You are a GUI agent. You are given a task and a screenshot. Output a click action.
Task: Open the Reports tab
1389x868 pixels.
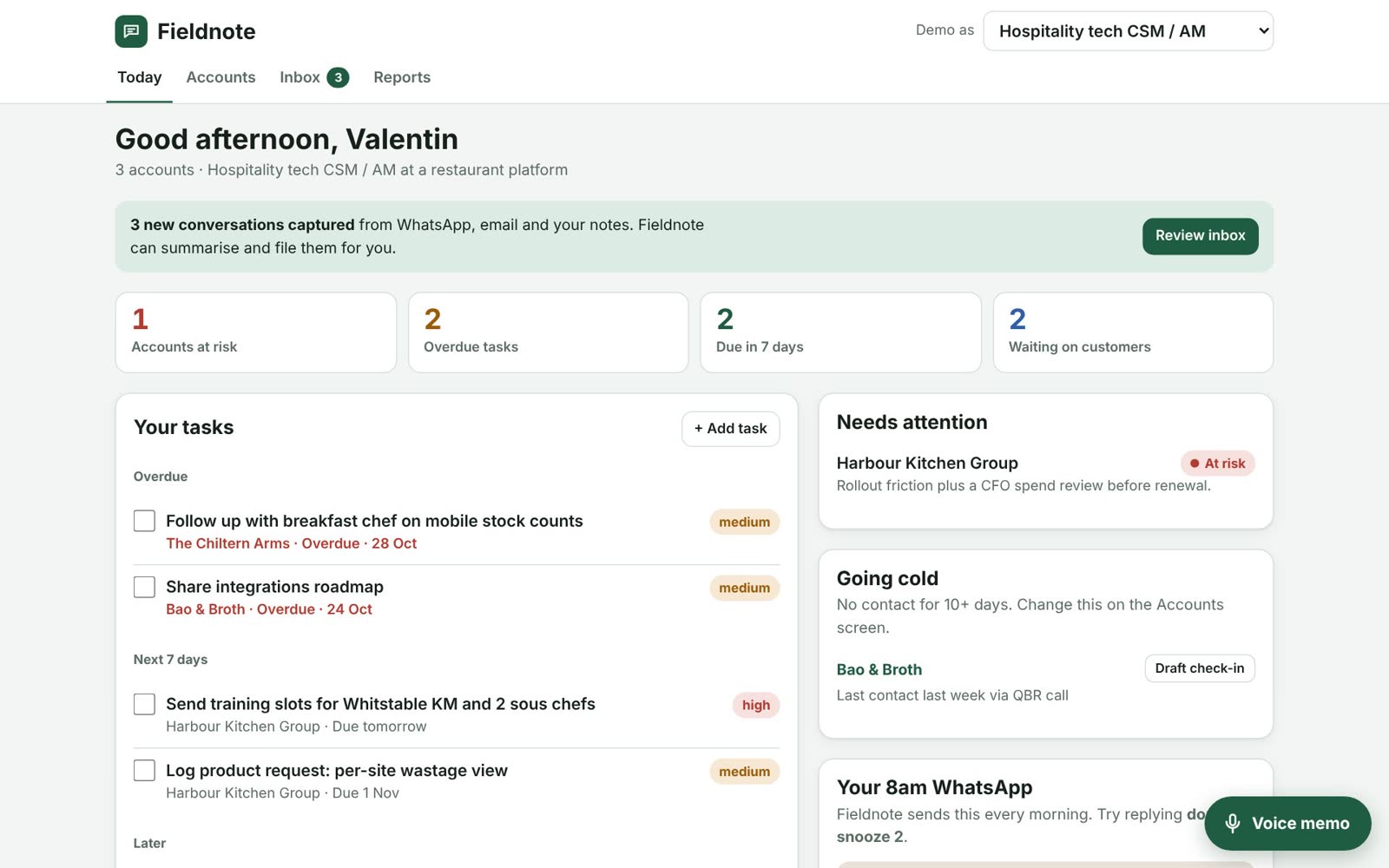point(402,77)
